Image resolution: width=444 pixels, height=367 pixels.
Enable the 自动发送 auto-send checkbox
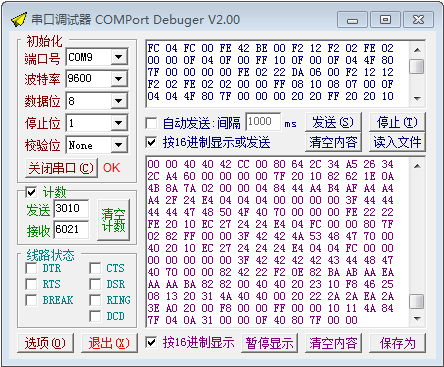coord(152,123)
